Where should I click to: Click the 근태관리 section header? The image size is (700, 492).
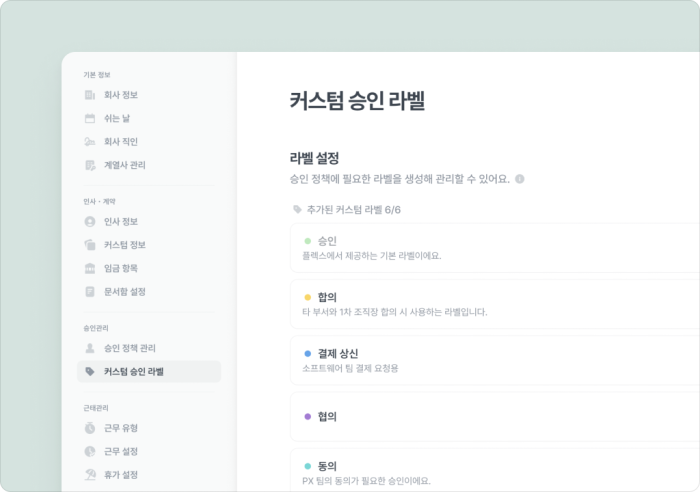click(x=96, y=408)
